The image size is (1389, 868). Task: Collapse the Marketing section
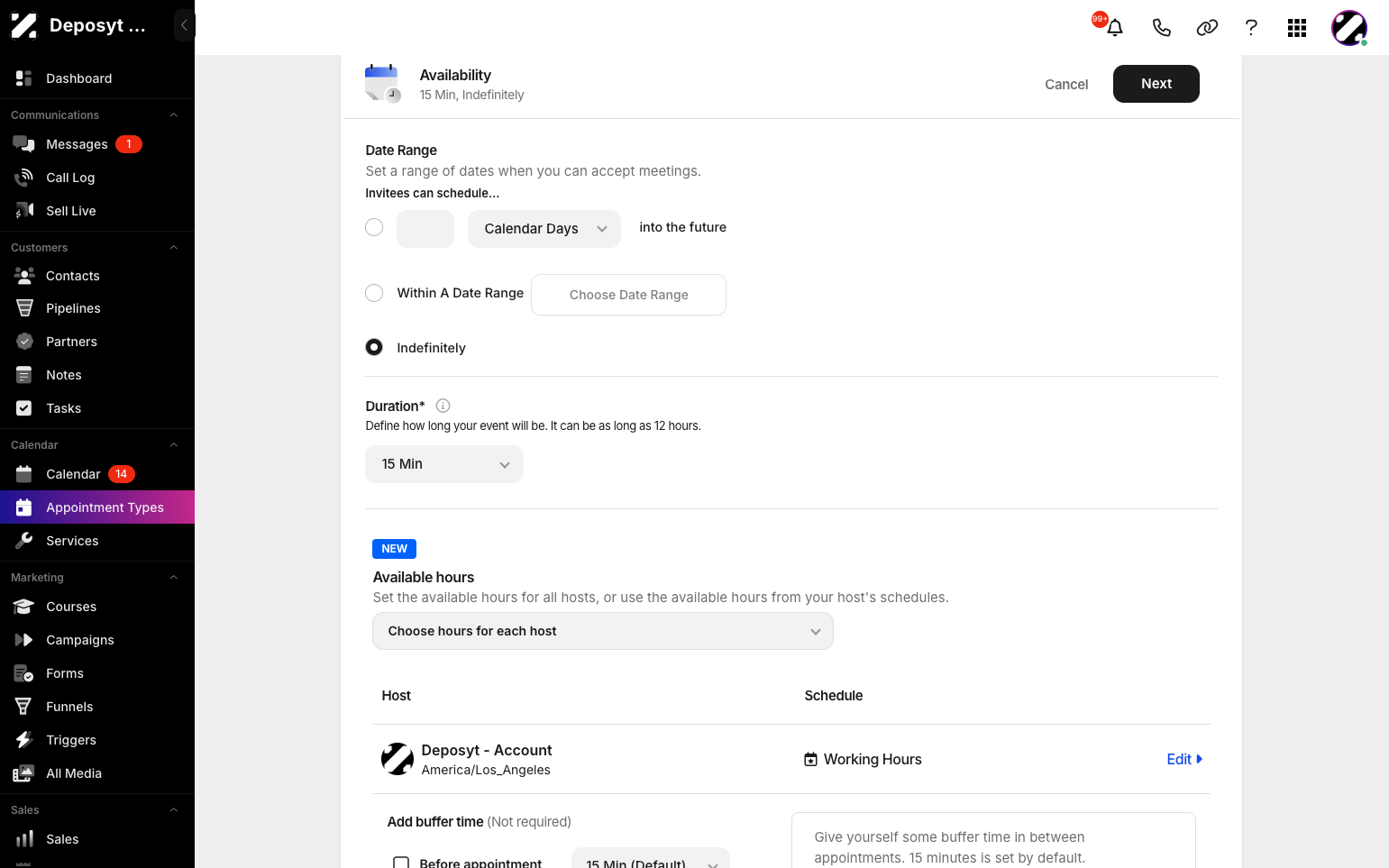pyautogui.click(x=174, y=577)
